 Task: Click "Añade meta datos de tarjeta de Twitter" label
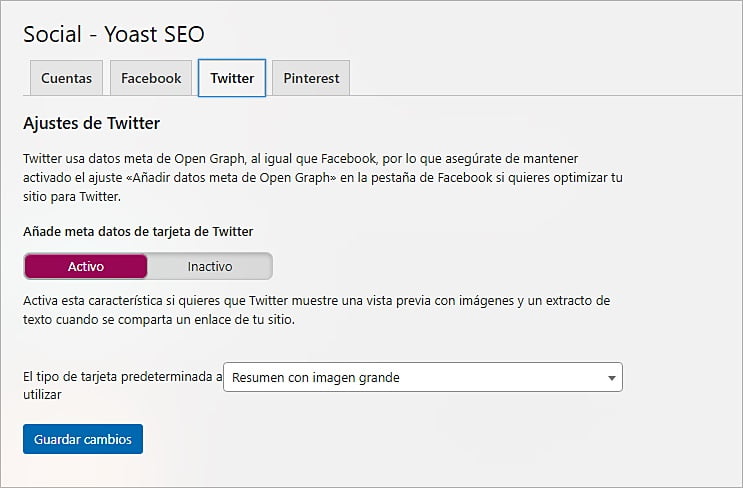[138, 231]
